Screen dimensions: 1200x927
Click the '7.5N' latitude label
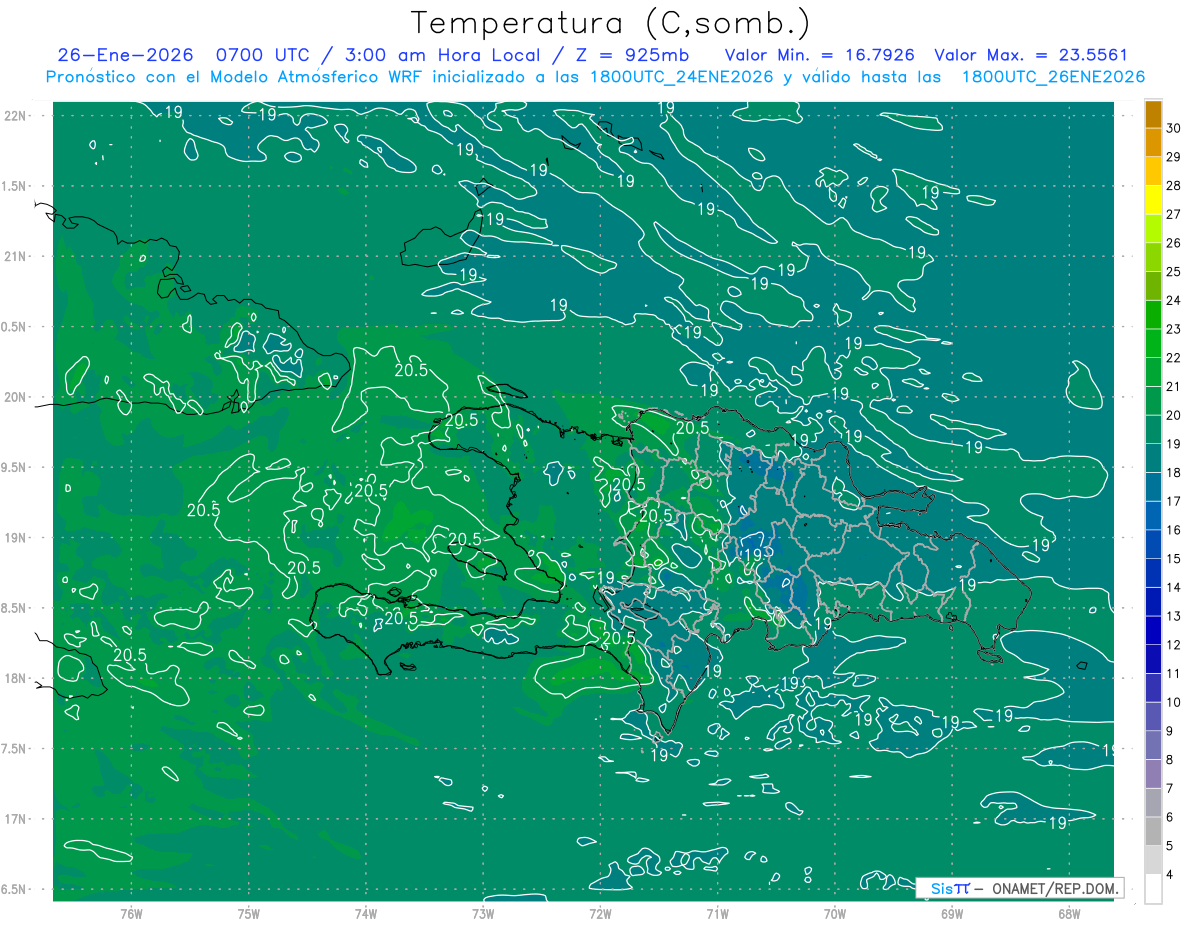(14, 749)
